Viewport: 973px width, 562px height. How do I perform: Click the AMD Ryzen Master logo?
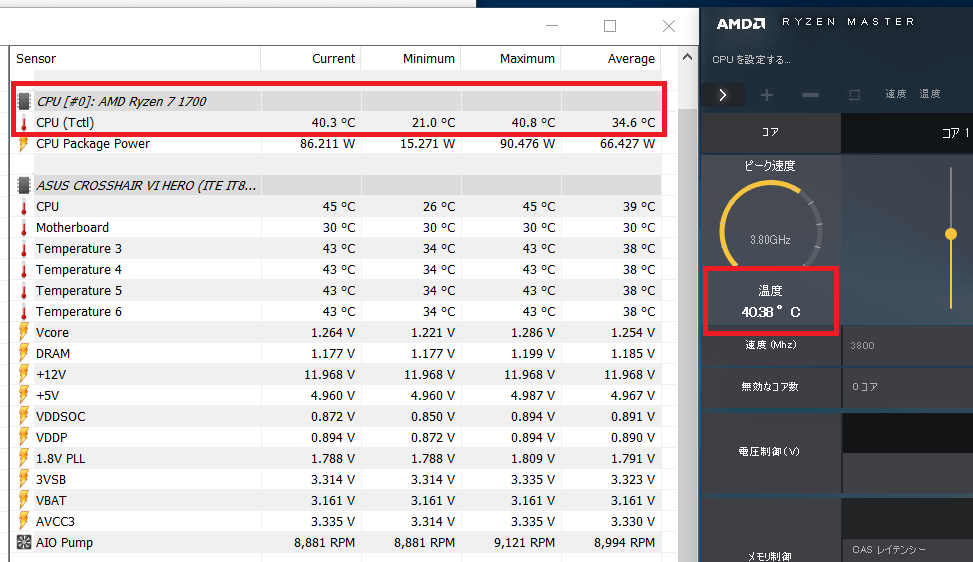click(x=741, y=24)
